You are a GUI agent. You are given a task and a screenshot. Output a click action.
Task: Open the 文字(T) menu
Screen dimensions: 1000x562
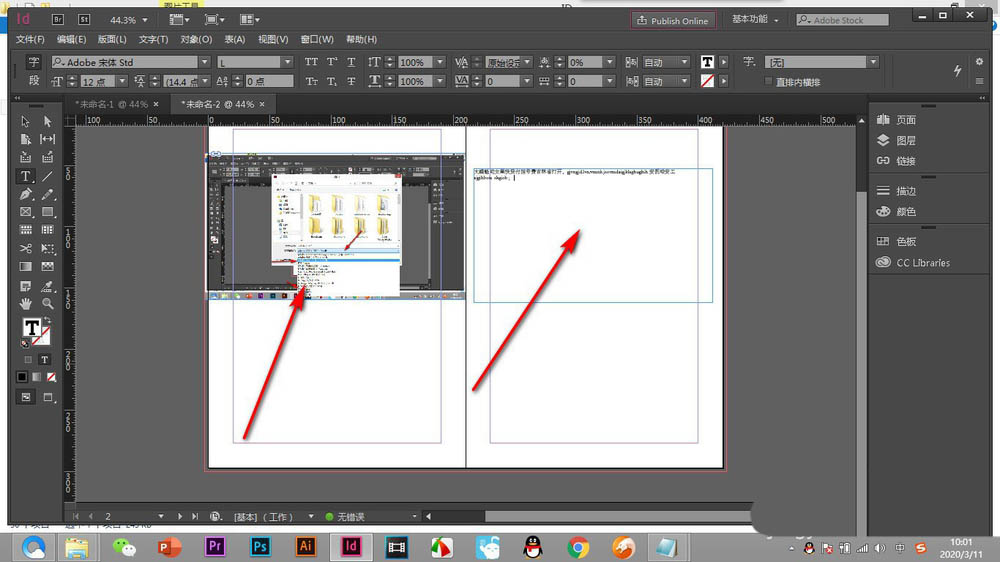click(x=153, y=40)
